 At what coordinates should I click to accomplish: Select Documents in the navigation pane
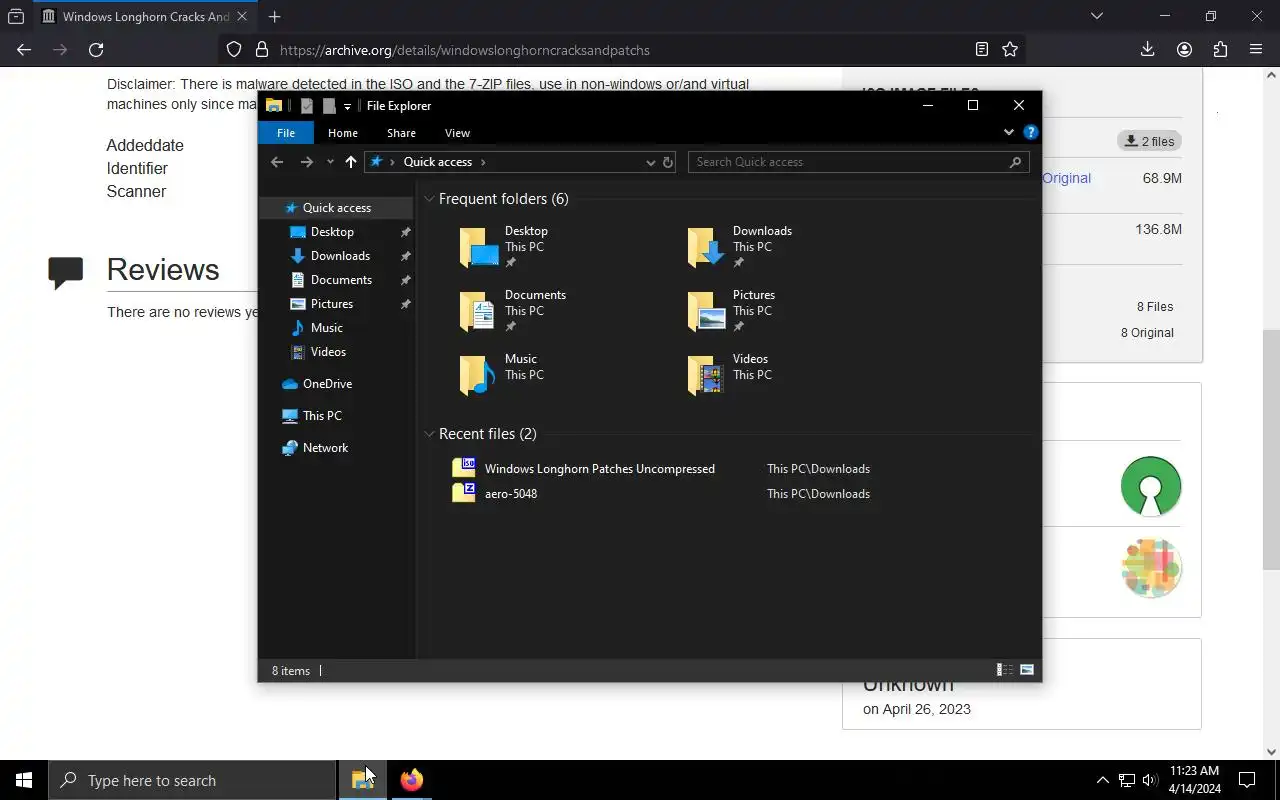click(341, 280)
